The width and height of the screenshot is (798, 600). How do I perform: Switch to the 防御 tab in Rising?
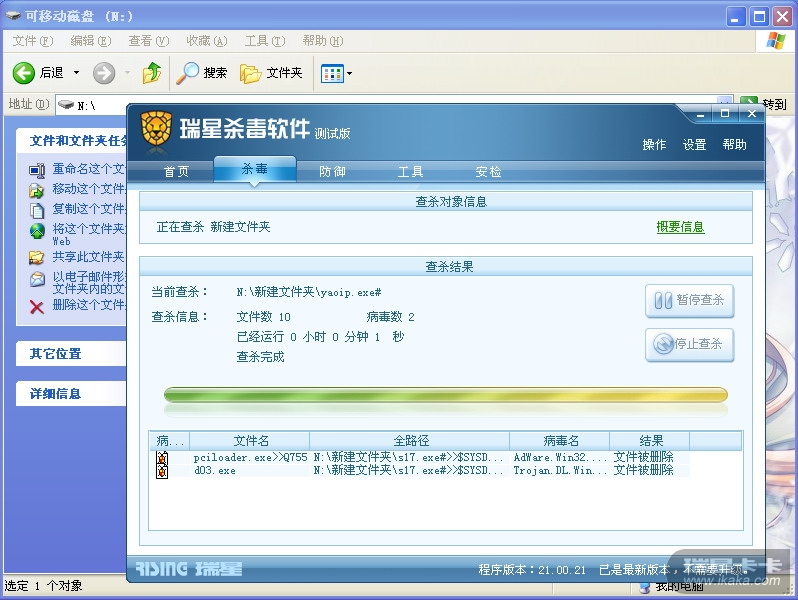coord(332,172)
